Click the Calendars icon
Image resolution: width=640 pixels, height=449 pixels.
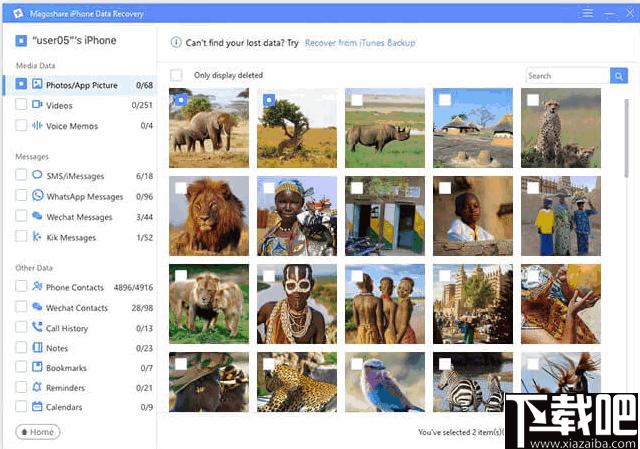[37, 407]
